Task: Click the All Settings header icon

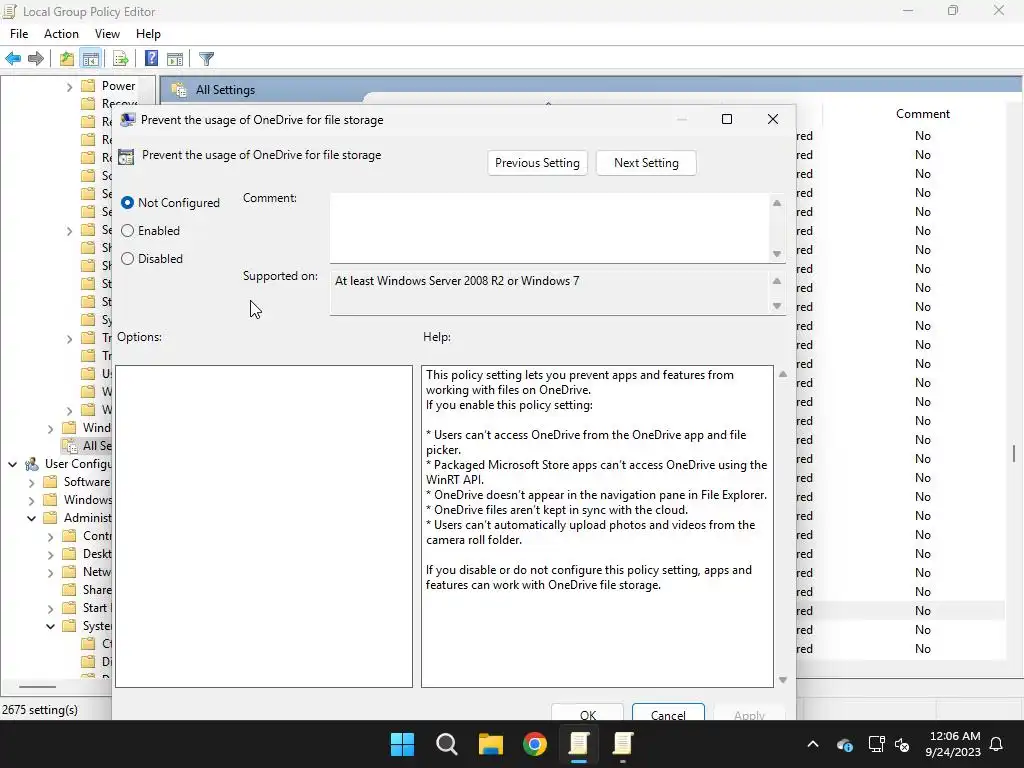Action: (179, 90)
